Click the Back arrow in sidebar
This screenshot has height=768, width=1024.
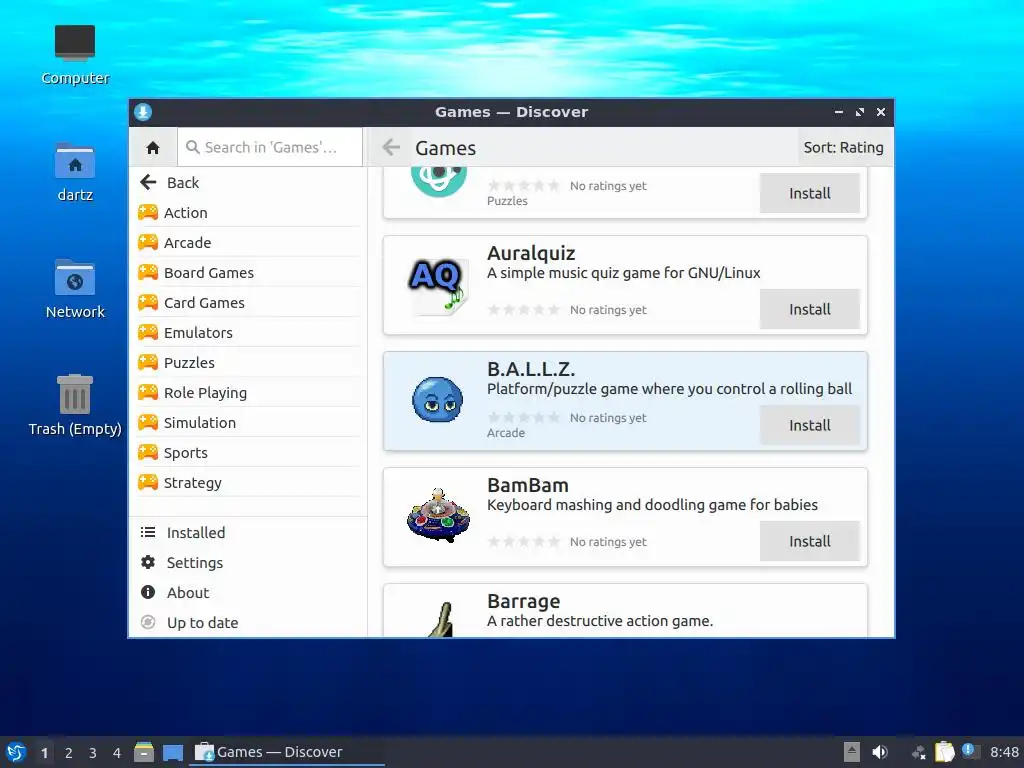click(x=148, y=182)
